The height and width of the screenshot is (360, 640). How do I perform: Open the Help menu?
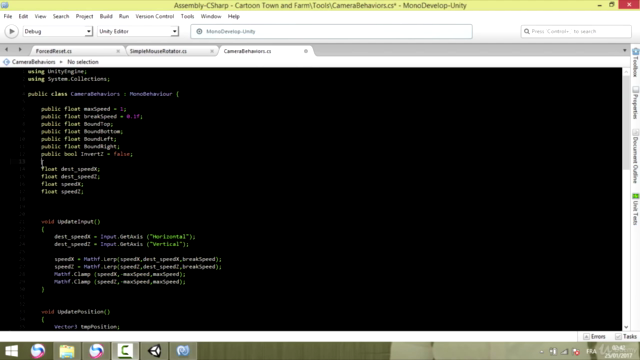tap(233, 16)
